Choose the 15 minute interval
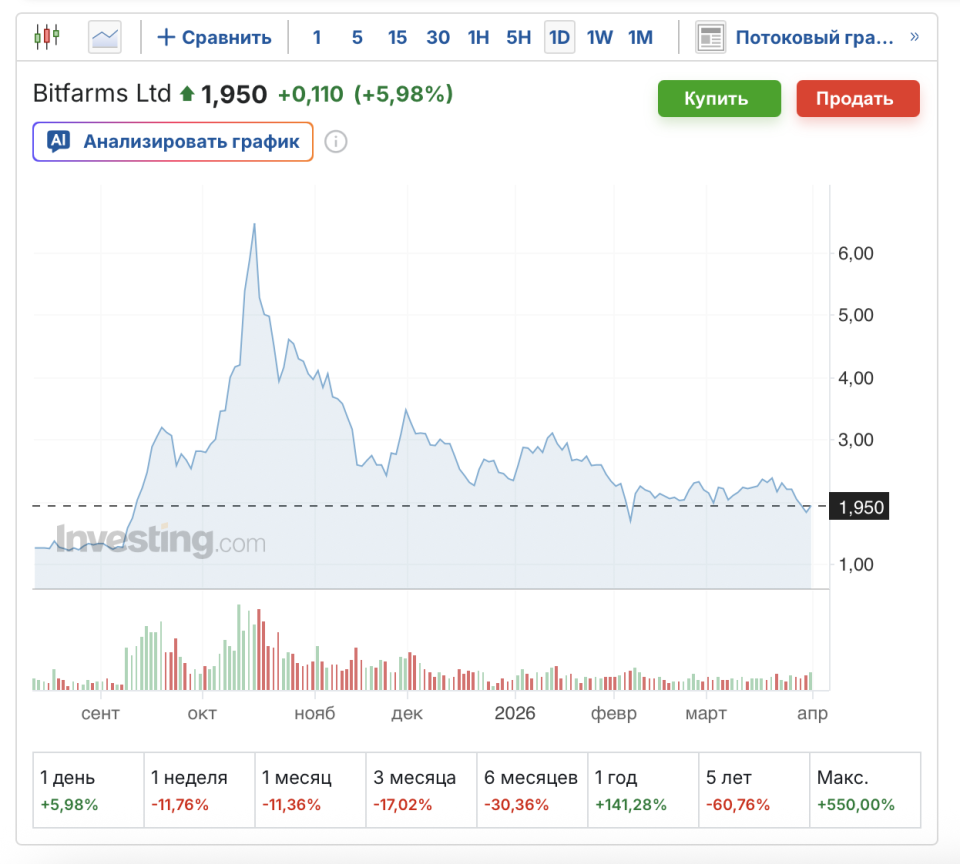Image resolution: width=960 pixels, height=864 pixels. [397, 37]
